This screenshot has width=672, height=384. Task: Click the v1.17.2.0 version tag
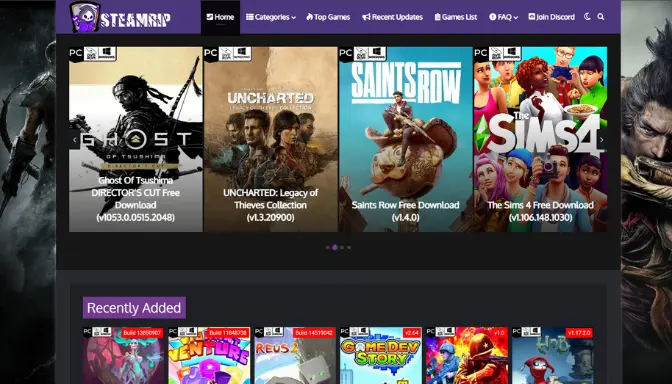579,333
